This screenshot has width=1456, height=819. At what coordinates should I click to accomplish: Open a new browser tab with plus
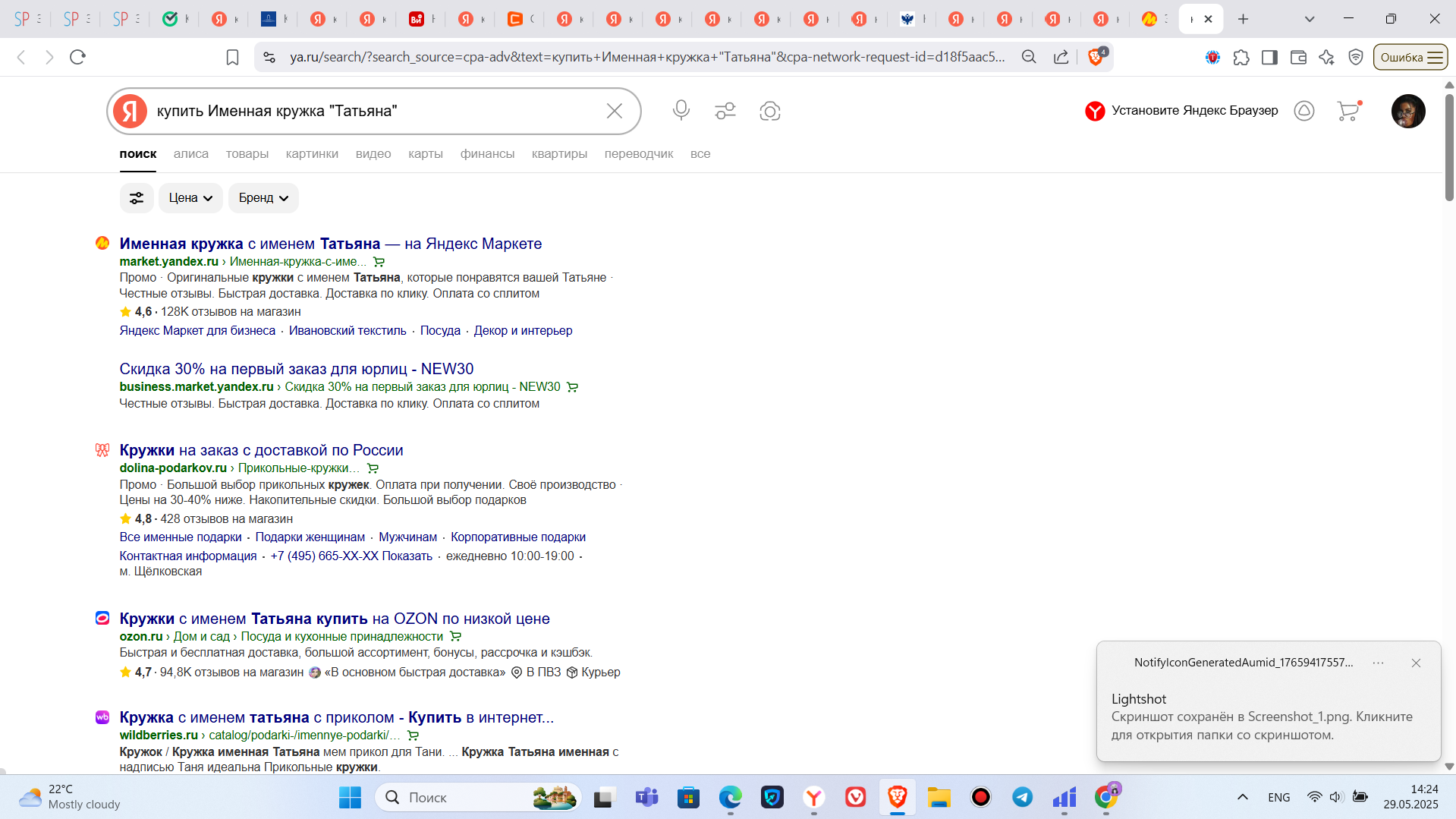tap(1243, 19)
